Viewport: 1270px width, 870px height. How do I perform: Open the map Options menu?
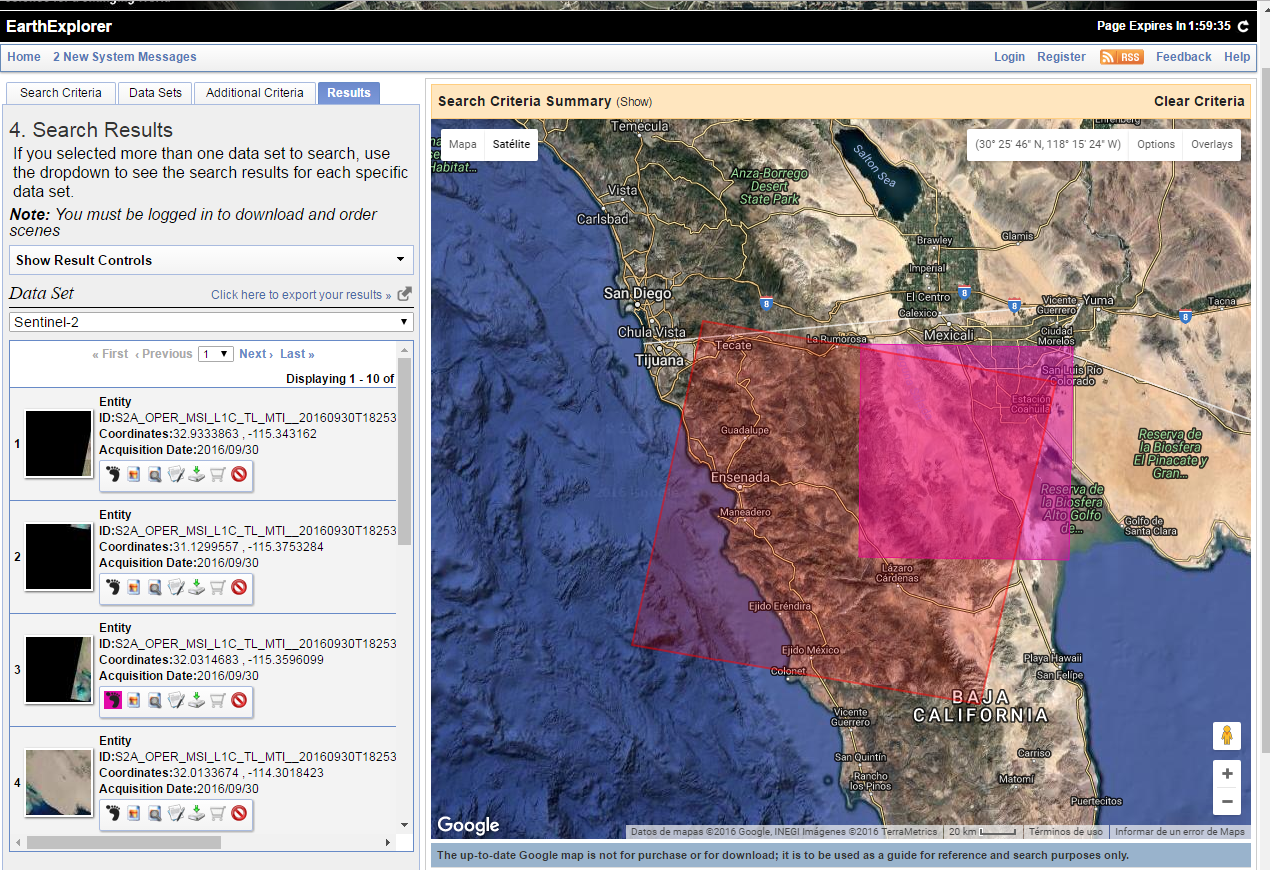[x=1156, y=144]
